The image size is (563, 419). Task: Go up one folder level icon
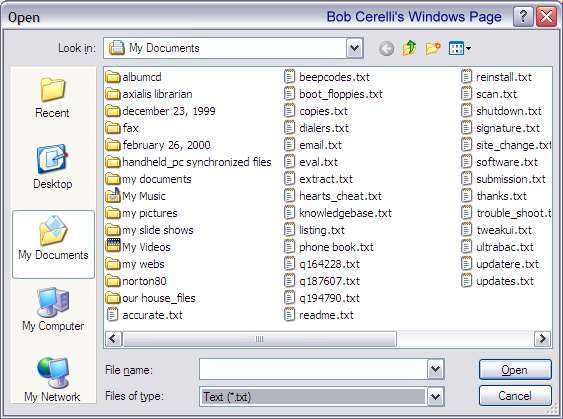pyautogui.click(x=409, y=48)
